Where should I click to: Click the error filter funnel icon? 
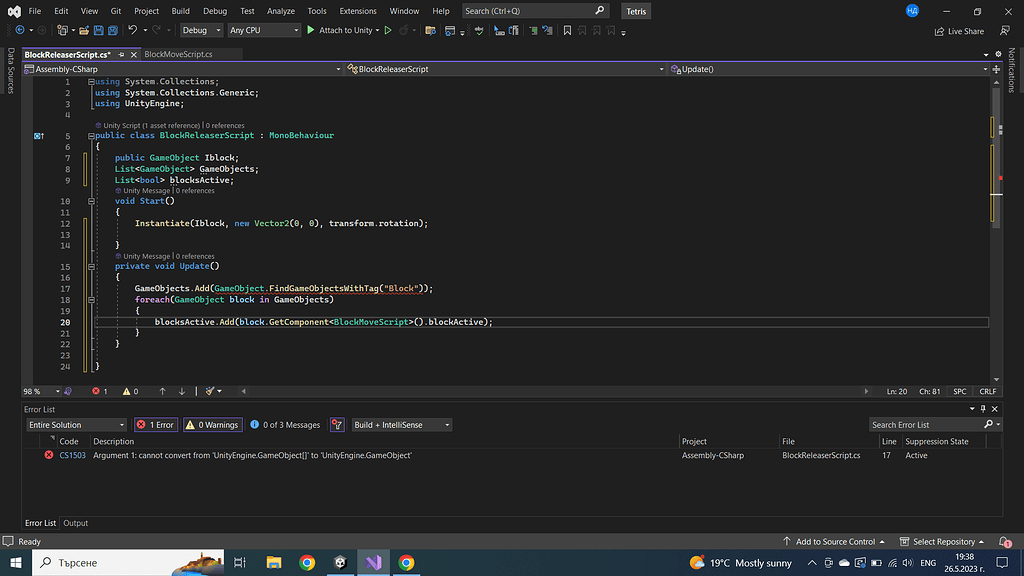(x=337, y=425)
